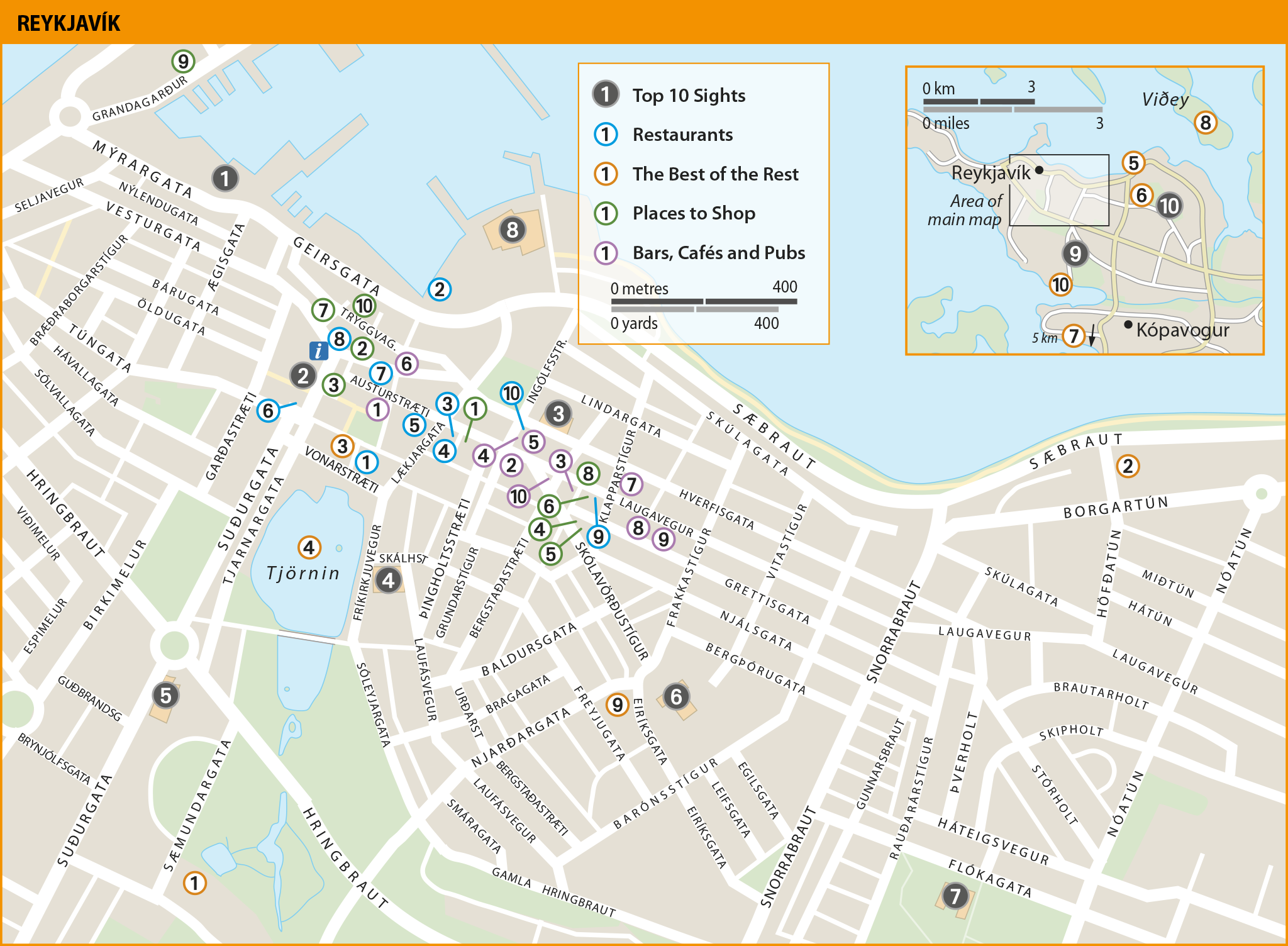The width and height of the screenshot is (1288, 946).
Task: Click purple bar marker 6 near Tryggvag.
Action: click(x=407, y=364)
